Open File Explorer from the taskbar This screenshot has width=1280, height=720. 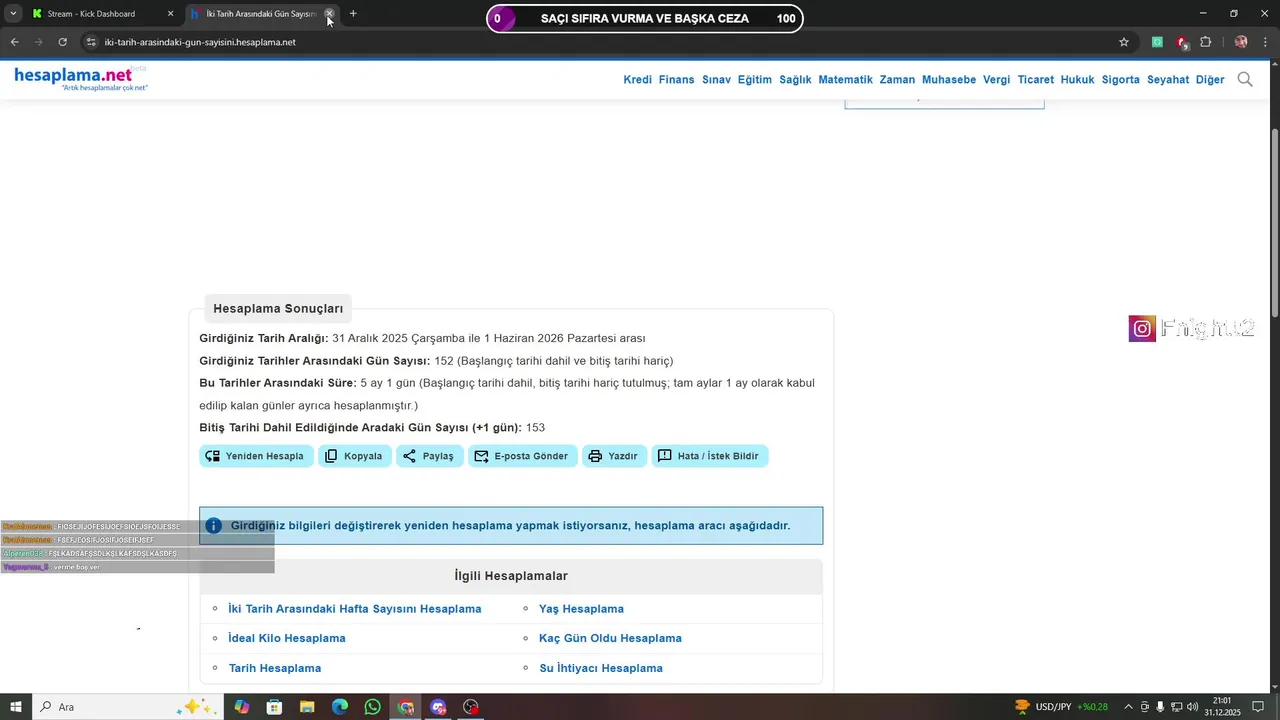pos(307,707)
